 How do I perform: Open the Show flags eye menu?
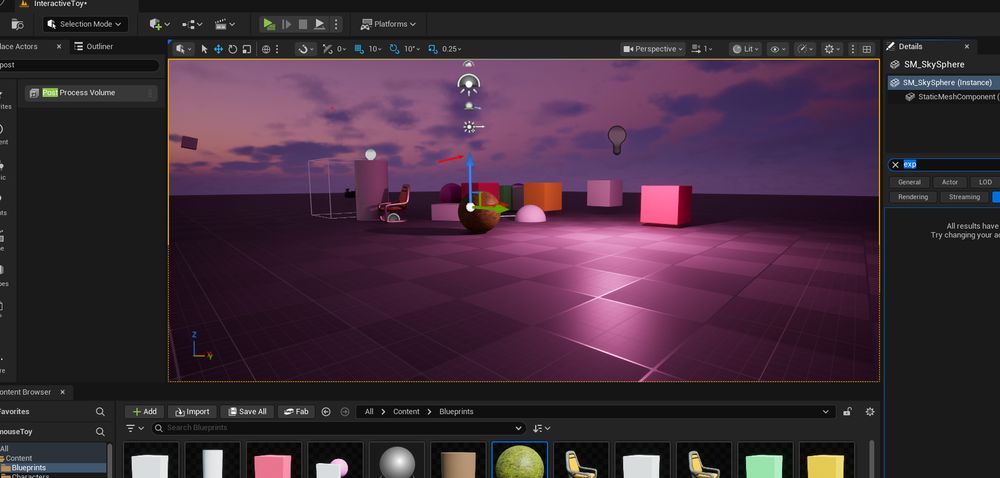[777, 49]
